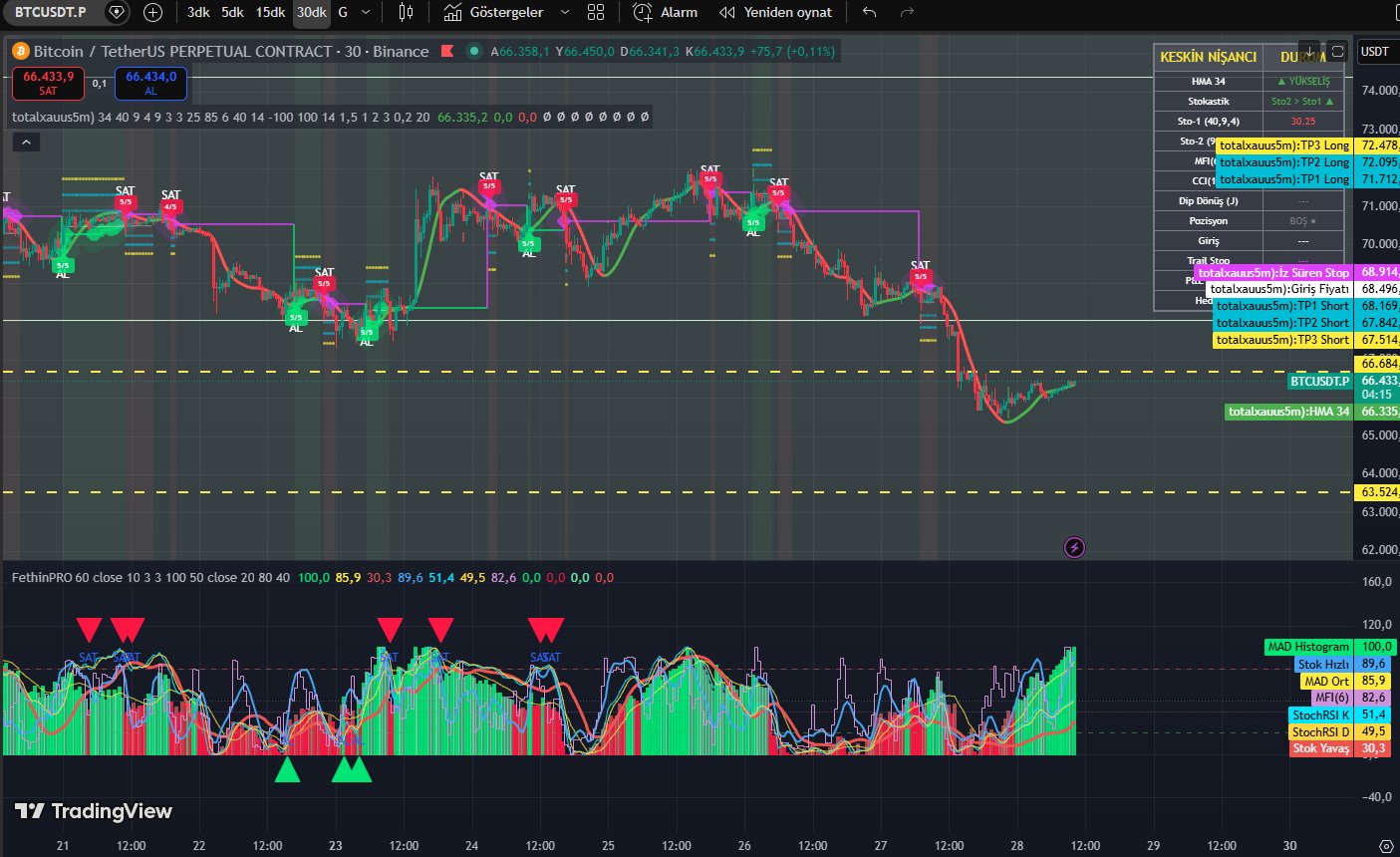This screenshot has width=1400, height=857.
Task: Collapse the indicator legend with chevron
Action: pyautogui.click(x=26, y=143)
